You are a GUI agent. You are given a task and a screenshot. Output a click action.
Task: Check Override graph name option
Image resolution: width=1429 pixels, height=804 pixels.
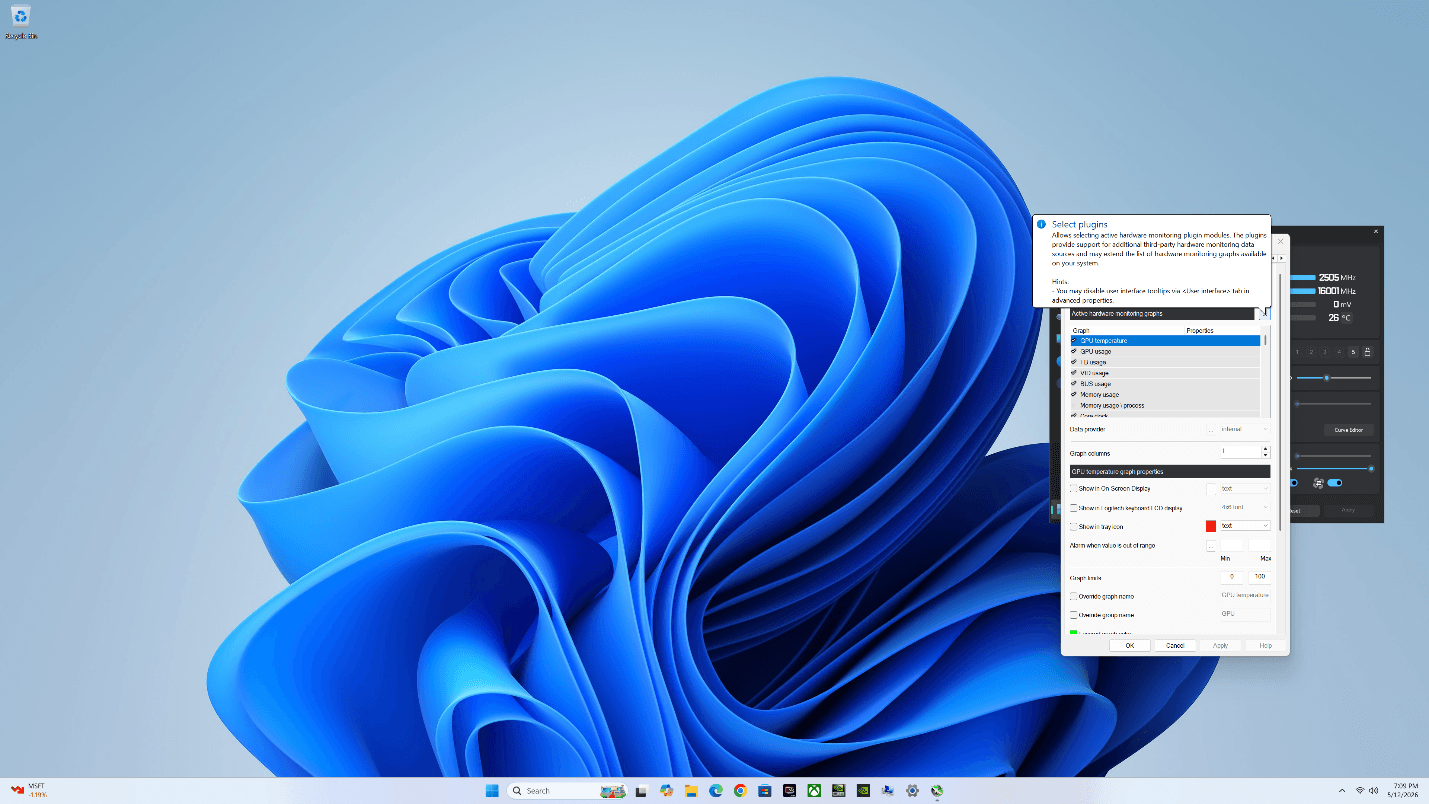click(1074, 597)
